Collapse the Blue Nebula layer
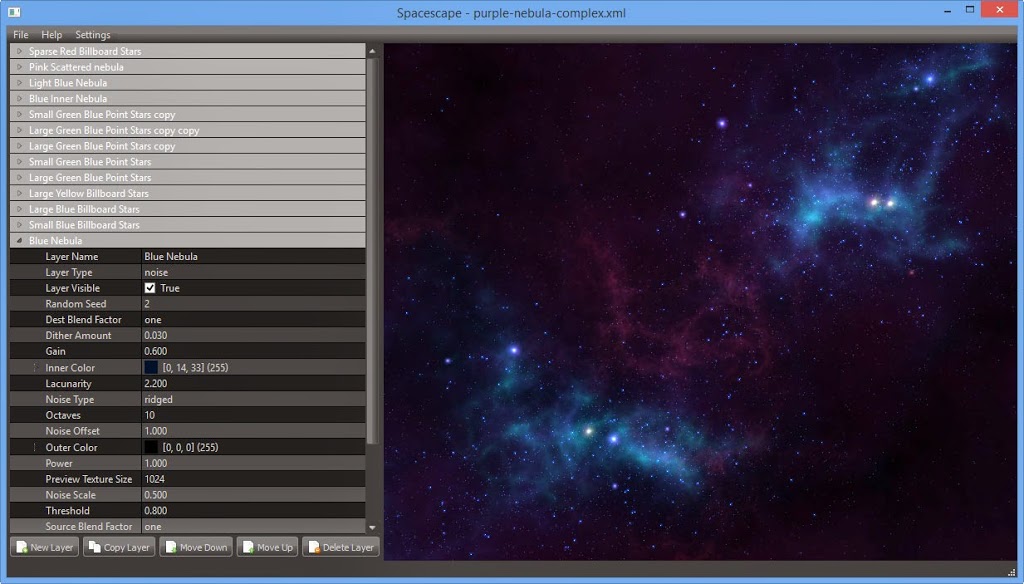The image size is (1024, 584). [x=19, y=240]
